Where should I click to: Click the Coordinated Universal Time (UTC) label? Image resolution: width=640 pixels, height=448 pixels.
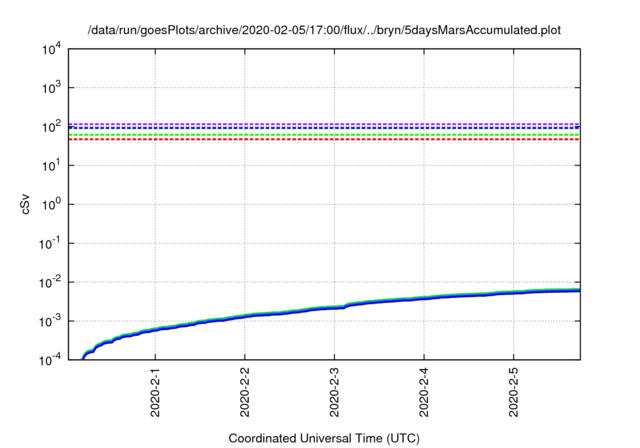point(324,438)
